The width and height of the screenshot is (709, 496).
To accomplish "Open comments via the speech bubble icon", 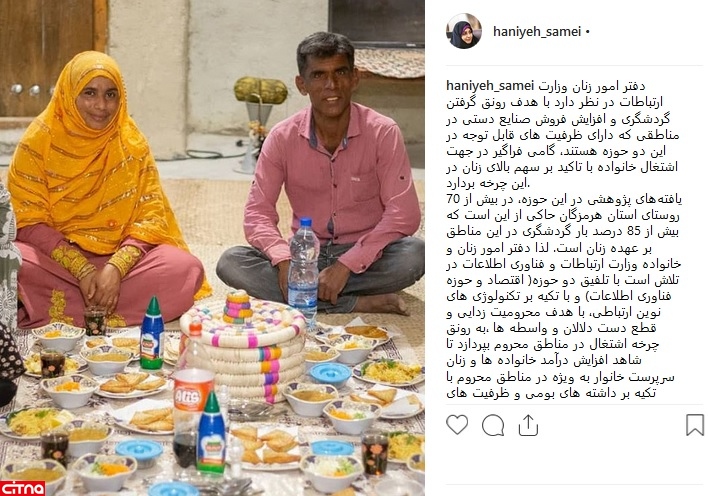I will coord(493,425).
